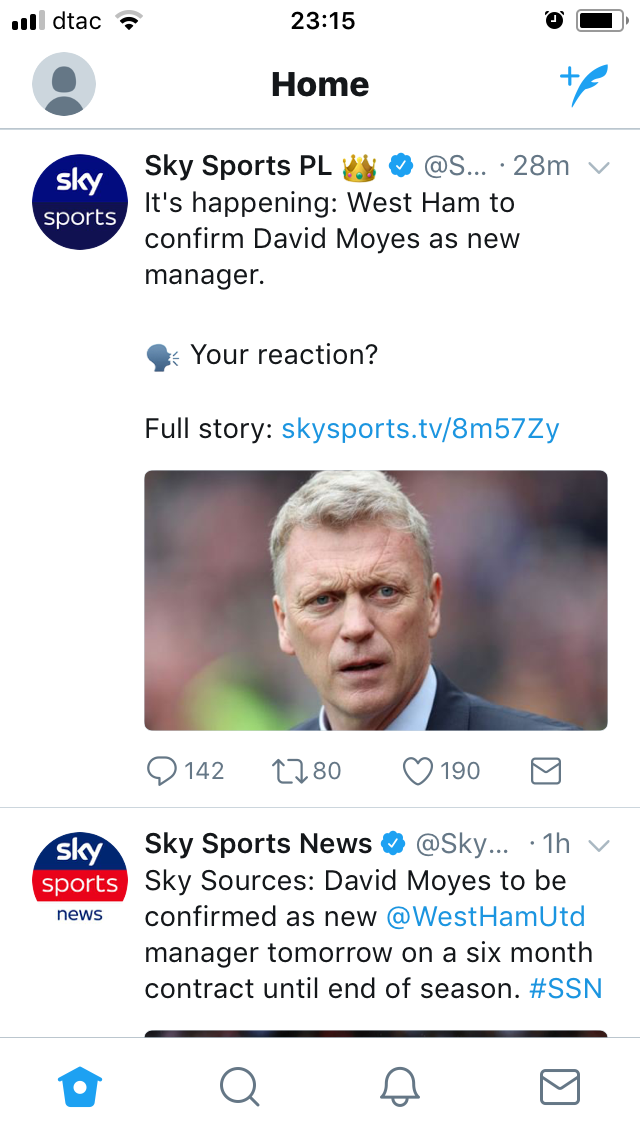Open the Notifications bell tab
This screenshot has height=1136, width=640.
(399, 1087)
